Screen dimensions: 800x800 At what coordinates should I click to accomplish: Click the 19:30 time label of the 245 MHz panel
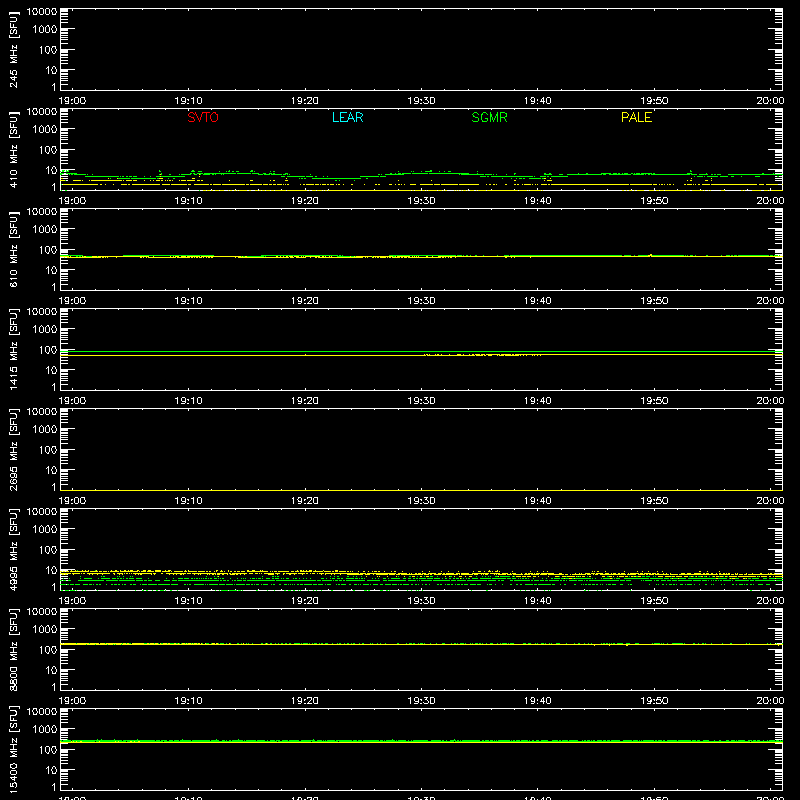coord(421,101)
